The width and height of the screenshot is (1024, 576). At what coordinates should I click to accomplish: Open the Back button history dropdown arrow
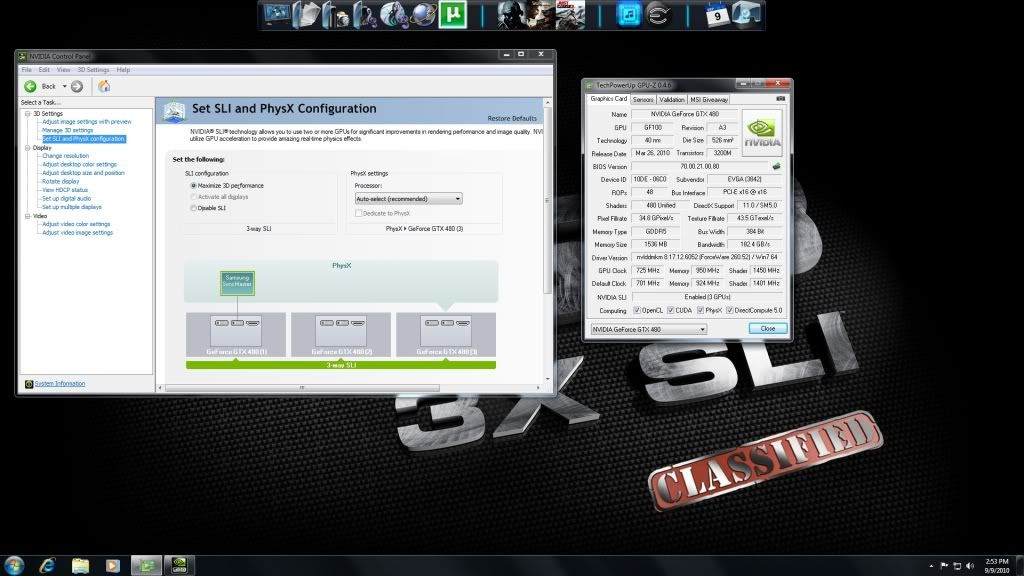64,86
